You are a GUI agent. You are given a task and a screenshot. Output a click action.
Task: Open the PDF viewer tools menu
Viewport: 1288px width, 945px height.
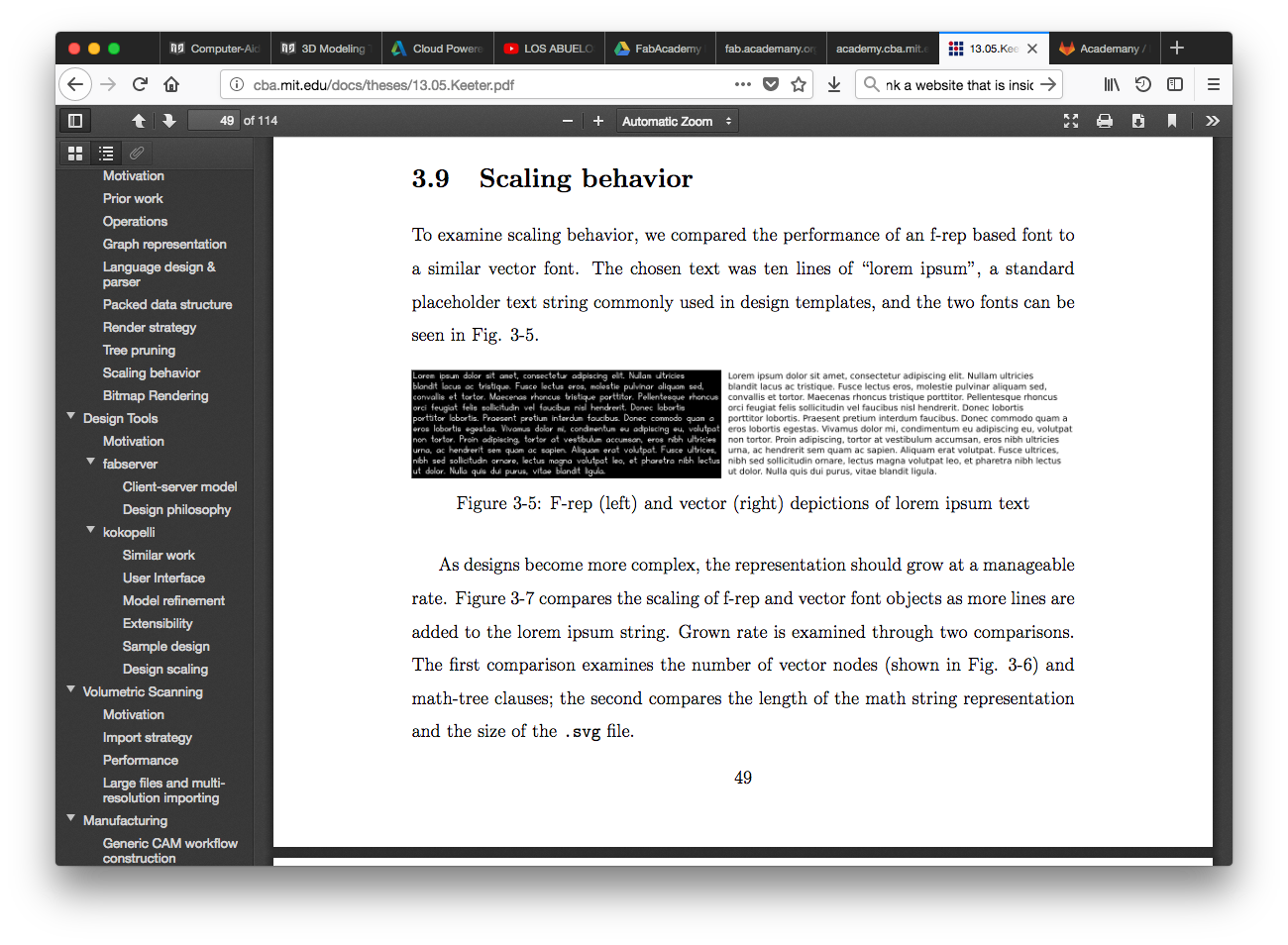(x=1213, y=121)
